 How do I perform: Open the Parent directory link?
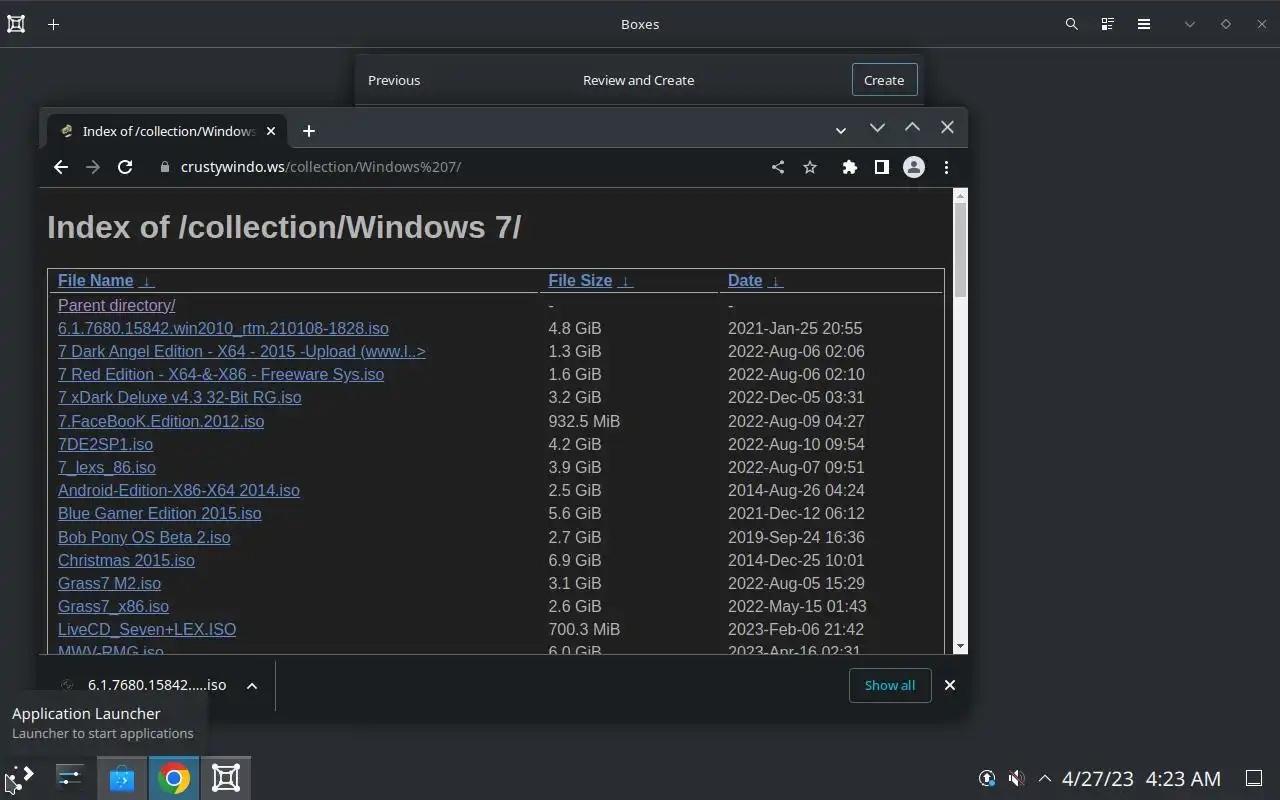[x=116, y=305]
